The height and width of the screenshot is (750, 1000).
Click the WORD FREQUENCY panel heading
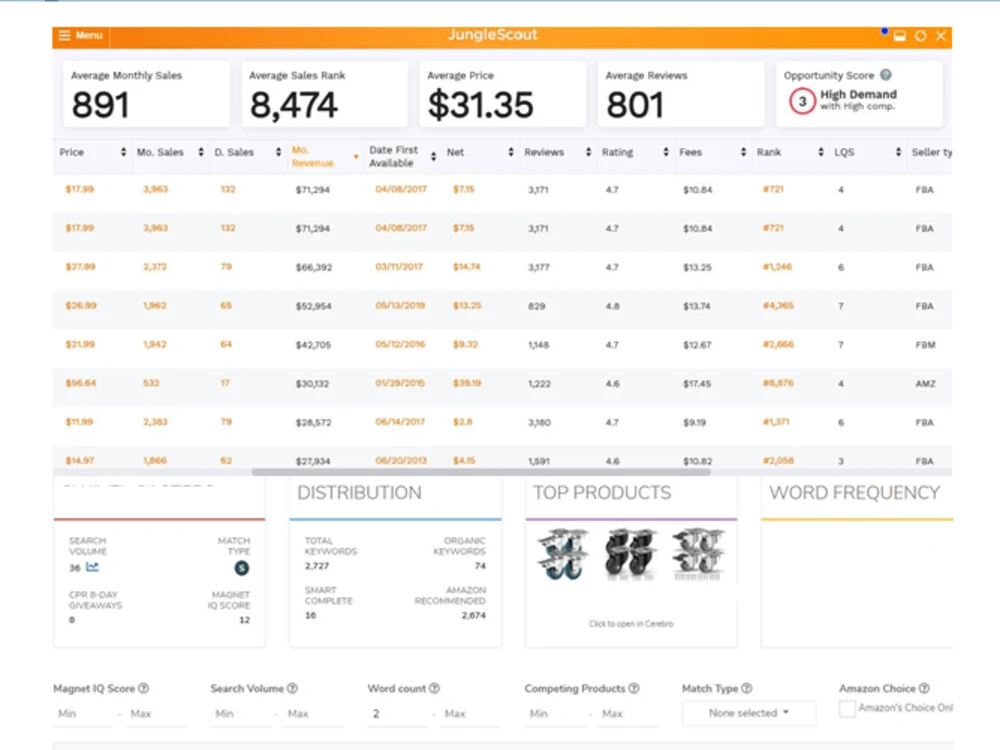(854, 493)
